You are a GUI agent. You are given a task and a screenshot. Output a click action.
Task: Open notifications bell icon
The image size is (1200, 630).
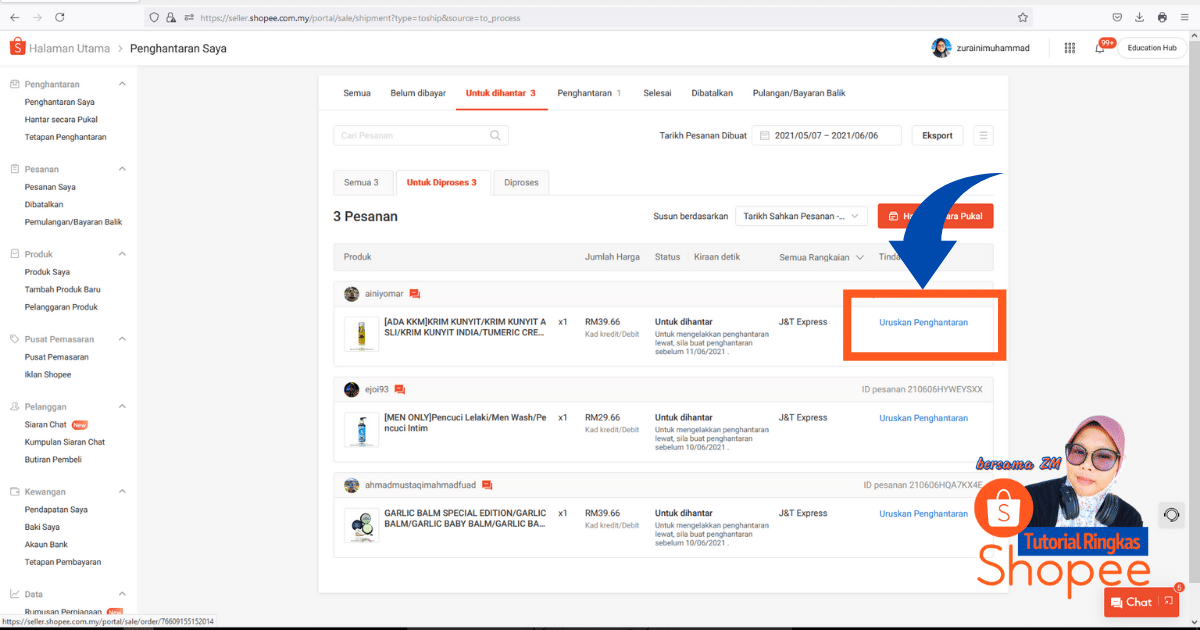[x=1100, y=48]
